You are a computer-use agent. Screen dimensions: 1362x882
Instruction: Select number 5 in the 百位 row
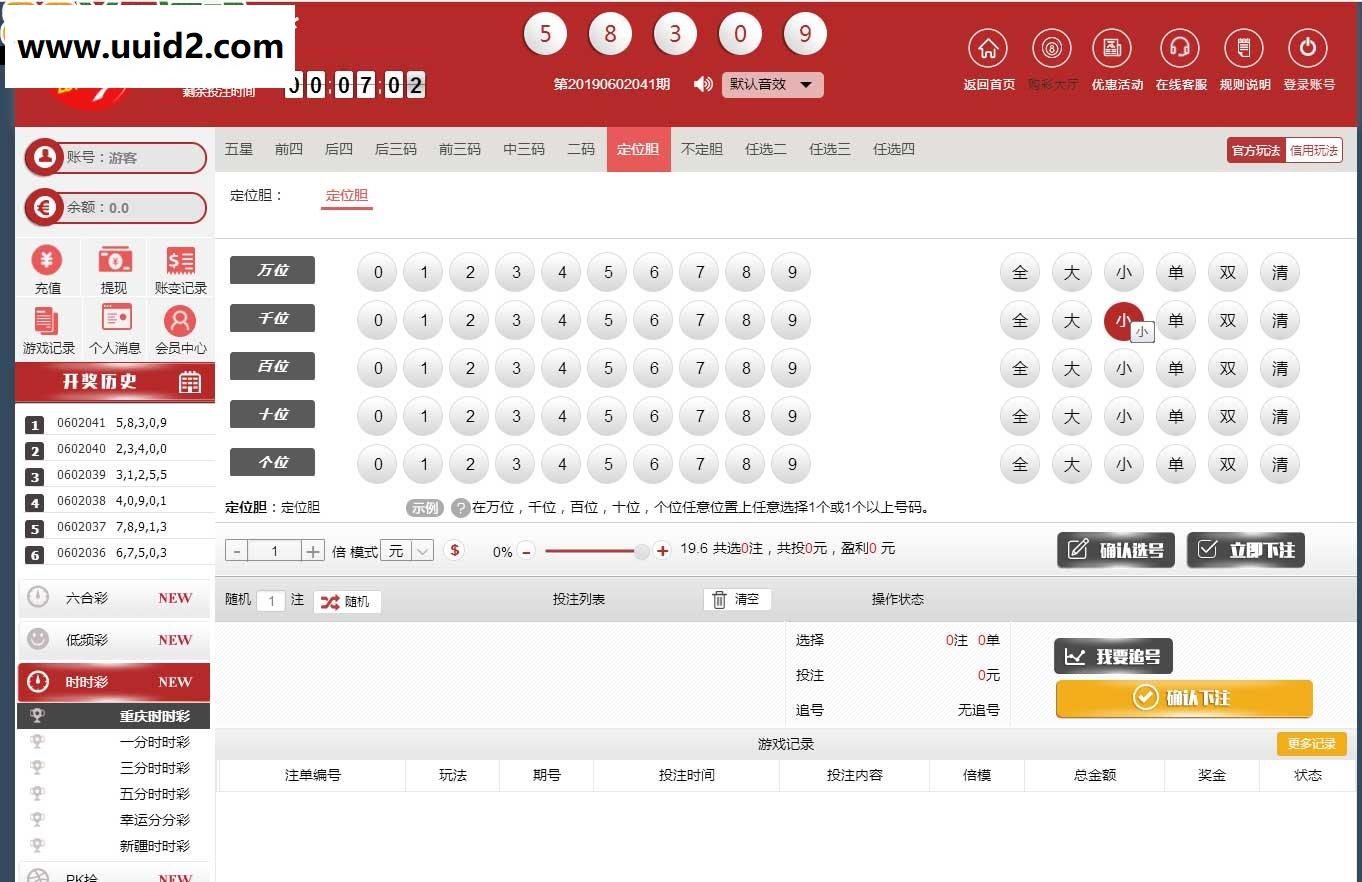coord(607,368)
